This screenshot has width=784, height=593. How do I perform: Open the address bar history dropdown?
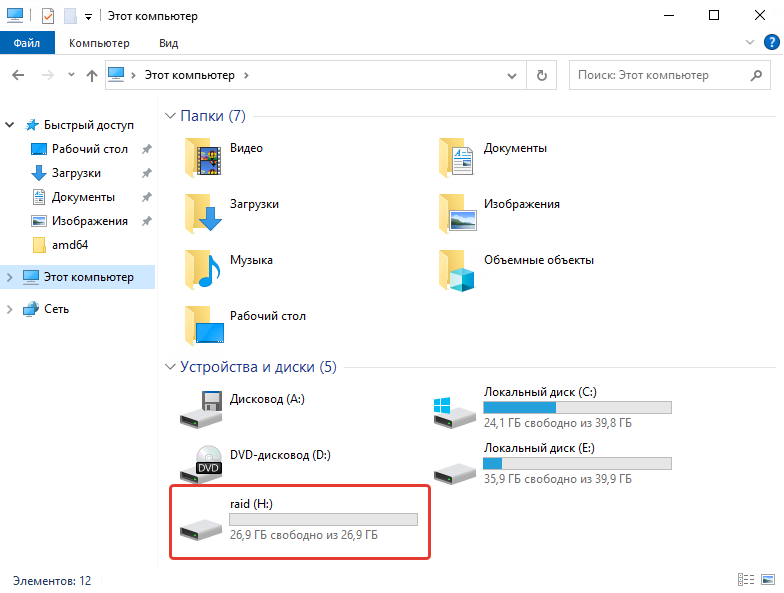pos(513,75)
